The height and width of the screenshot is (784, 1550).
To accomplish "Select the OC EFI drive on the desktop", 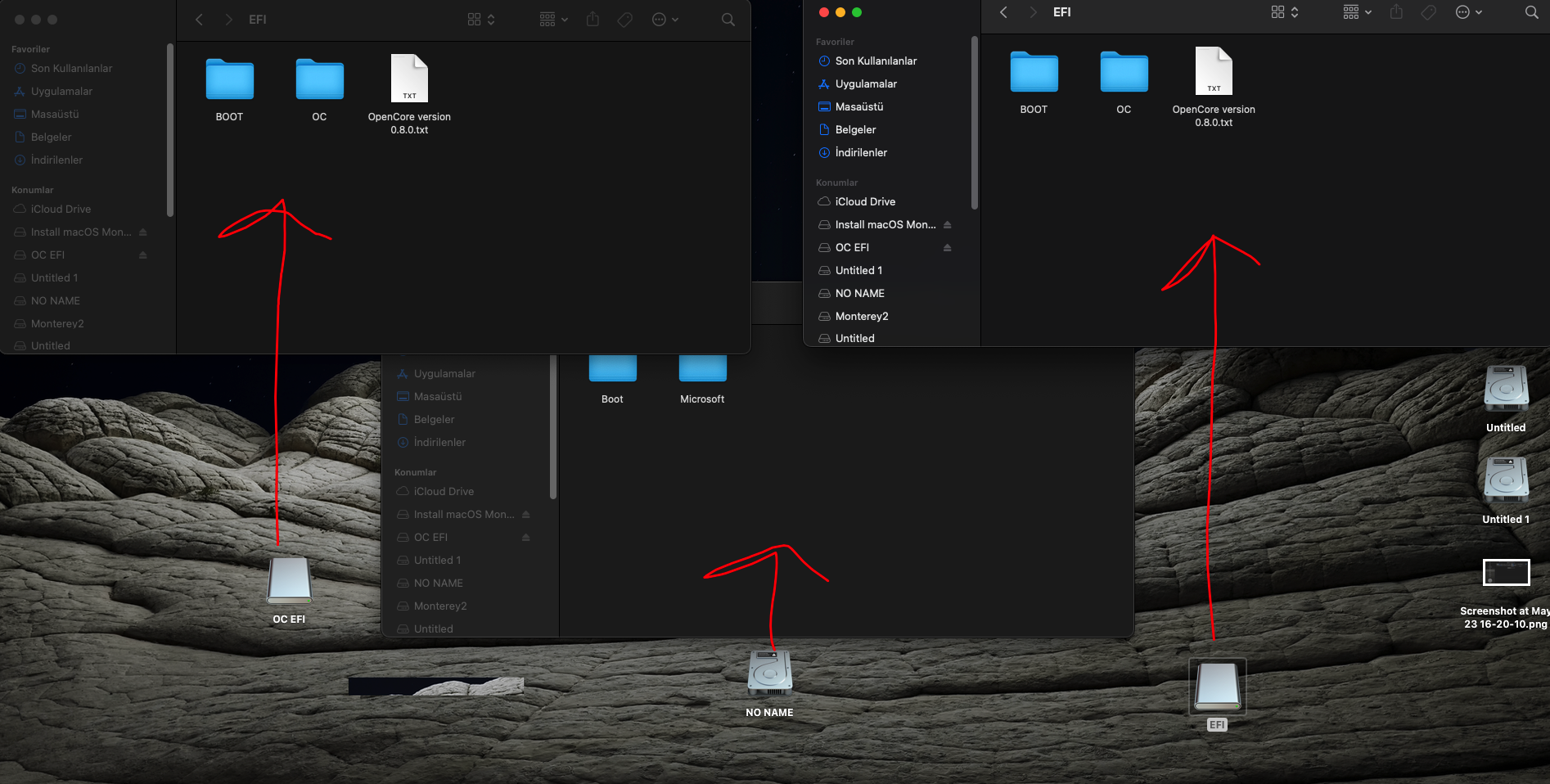I will click(289, 591).
